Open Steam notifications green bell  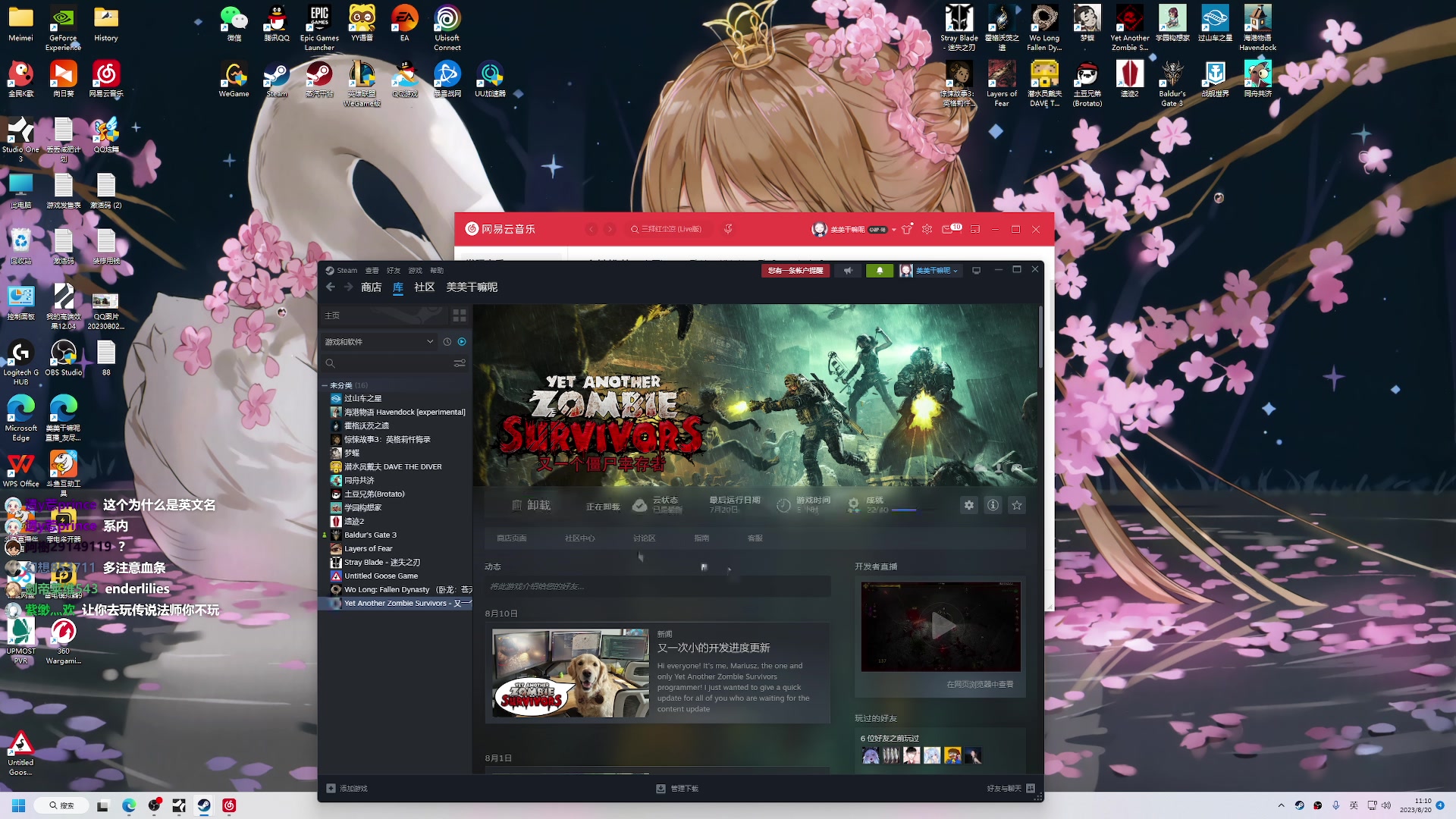coord(880,271)
